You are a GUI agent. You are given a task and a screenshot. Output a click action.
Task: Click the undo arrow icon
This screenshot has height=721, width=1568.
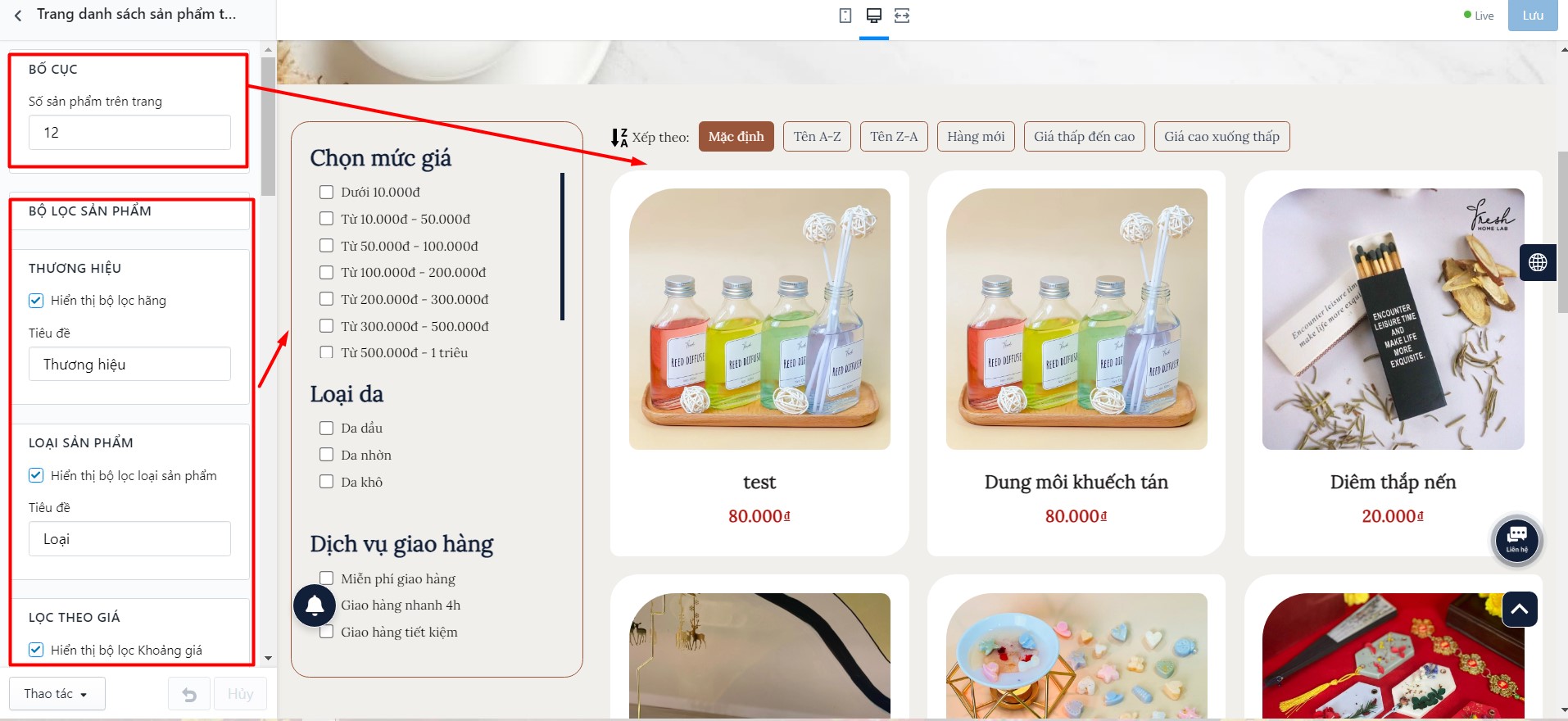point(189,694)
